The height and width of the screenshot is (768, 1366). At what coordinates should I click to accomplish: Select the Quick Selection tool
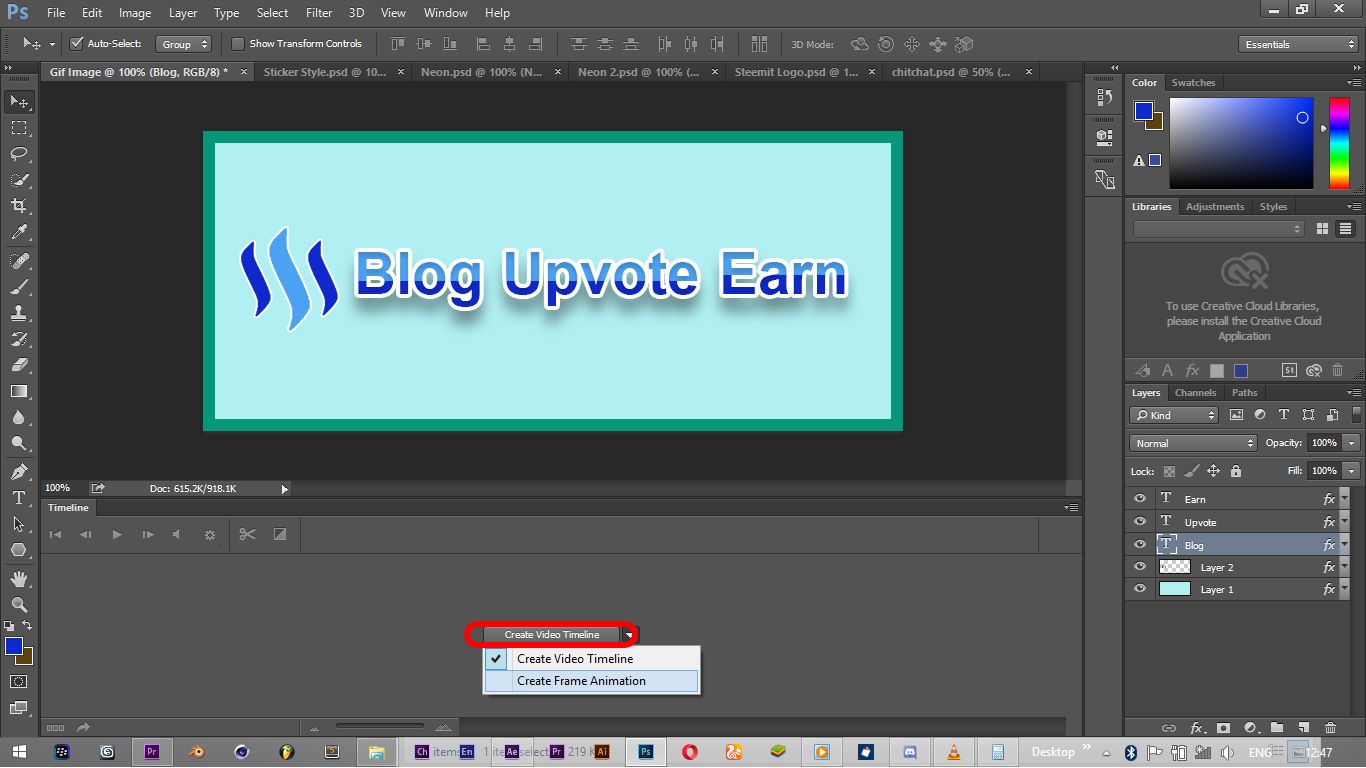tap(19, 180)
